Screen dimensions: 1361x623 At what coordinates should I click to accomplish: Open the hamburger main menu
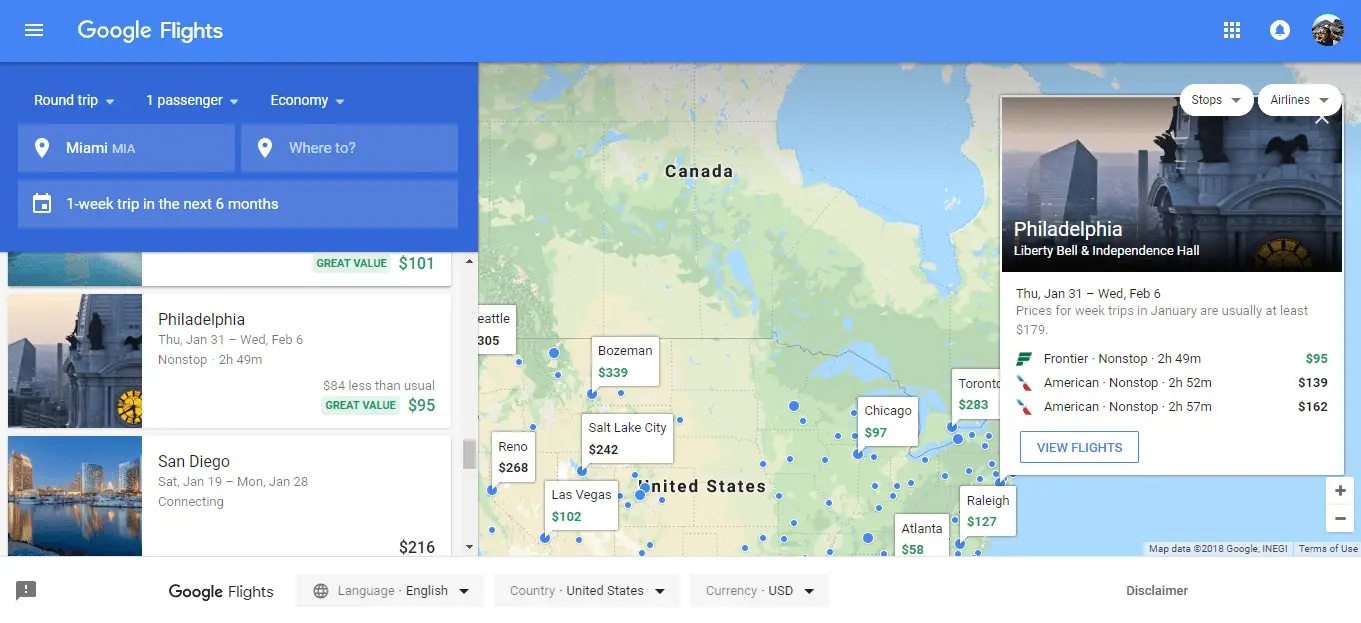[34, 30]
